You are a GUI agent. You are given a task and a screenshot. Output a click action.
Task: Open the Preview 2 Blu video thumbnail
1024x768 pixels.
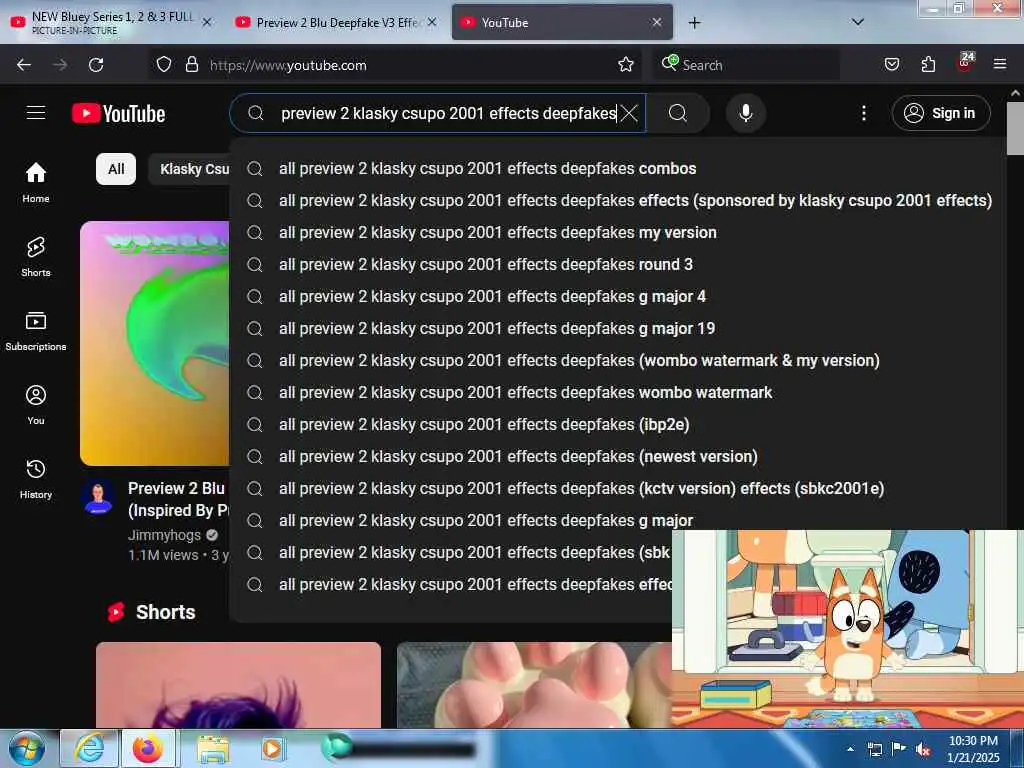pos(155,343)
